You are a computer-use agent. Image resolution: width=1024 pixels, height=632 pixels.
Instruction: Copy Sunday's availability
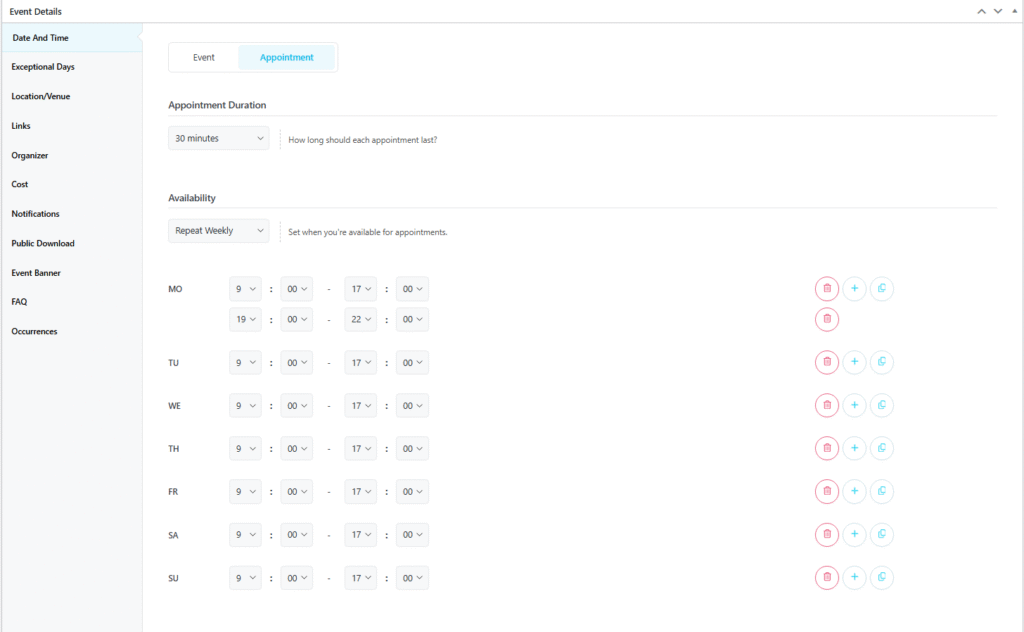[882, 578]
